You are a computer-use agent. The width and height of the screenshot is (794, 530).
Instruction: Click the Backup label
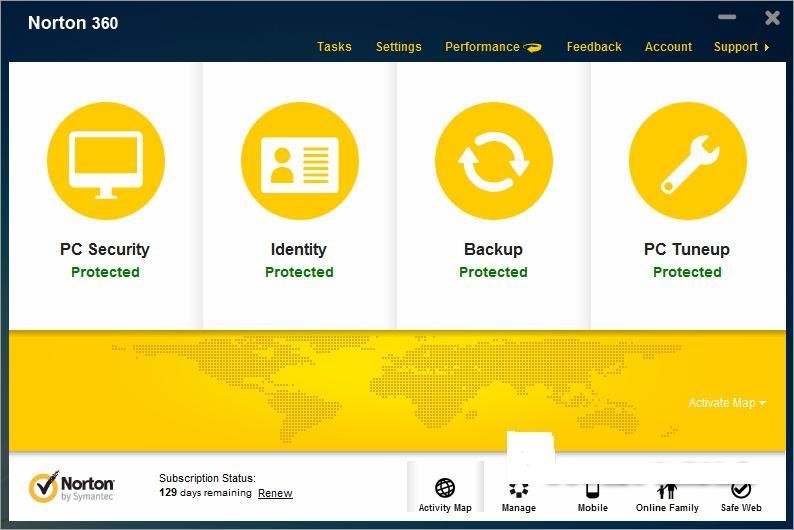(493, 249)
